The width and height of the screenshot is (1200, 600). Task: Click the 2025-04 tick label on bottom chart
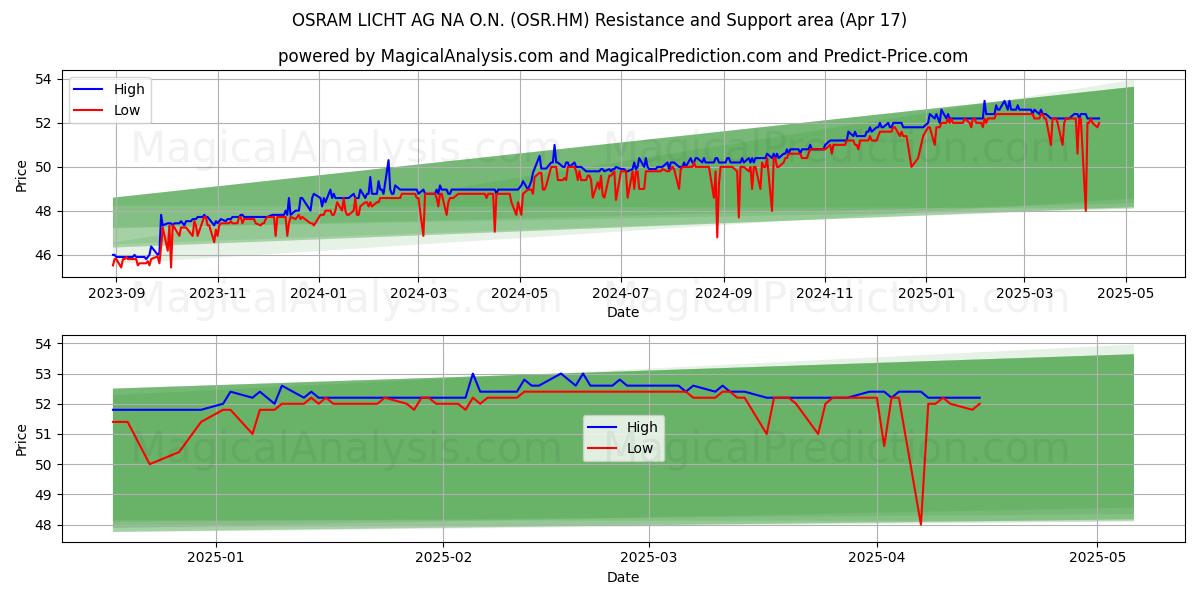[876, 560]
